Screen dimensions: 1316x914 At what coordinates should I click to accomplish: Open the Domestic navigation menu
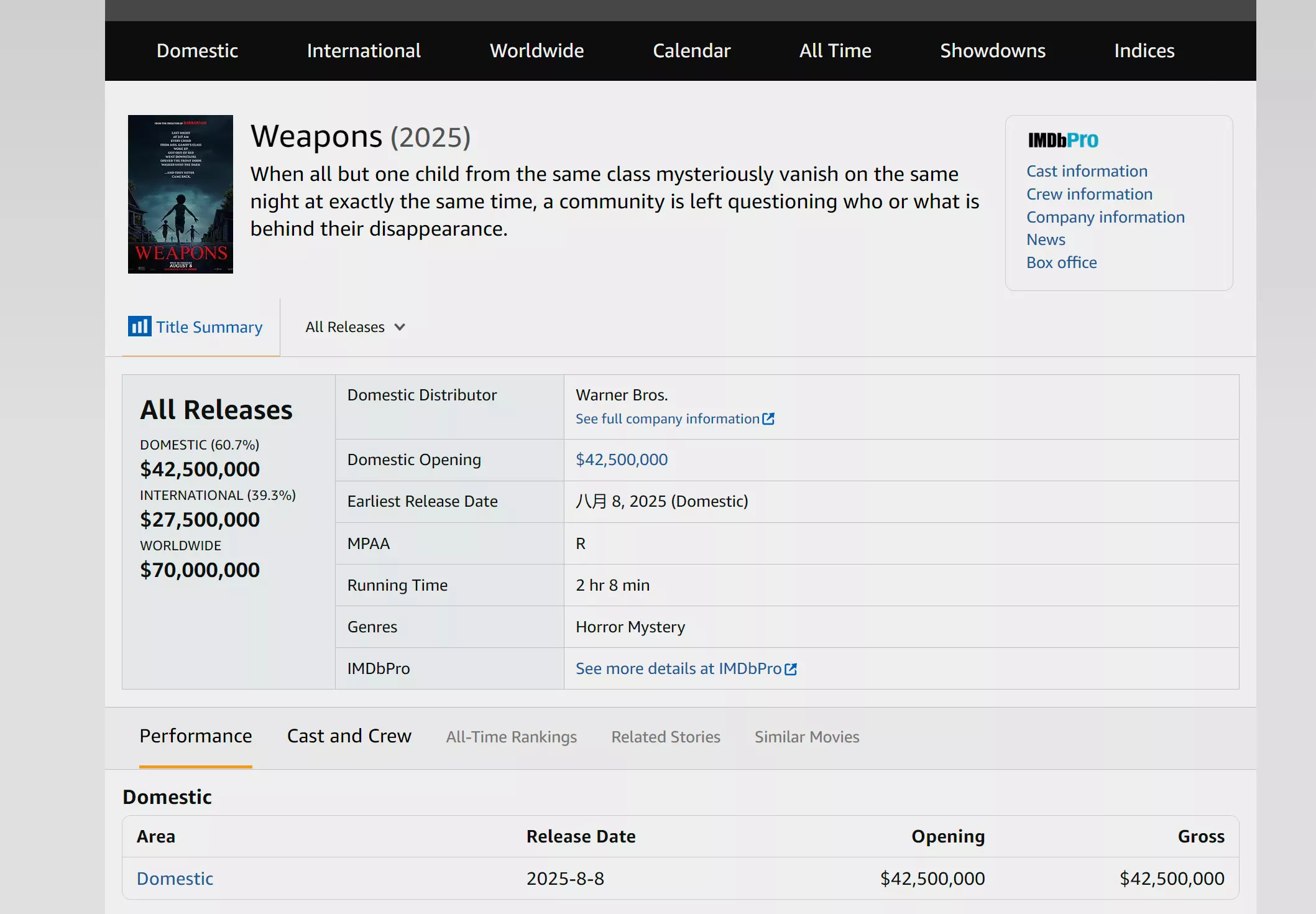[x=197, y=51]
